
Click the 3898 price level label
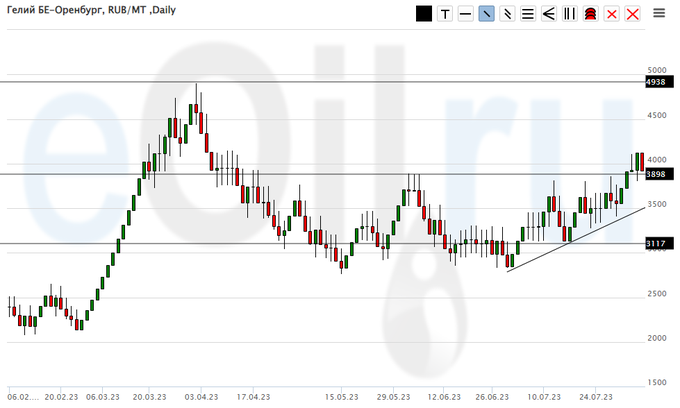tap(656, 174)
